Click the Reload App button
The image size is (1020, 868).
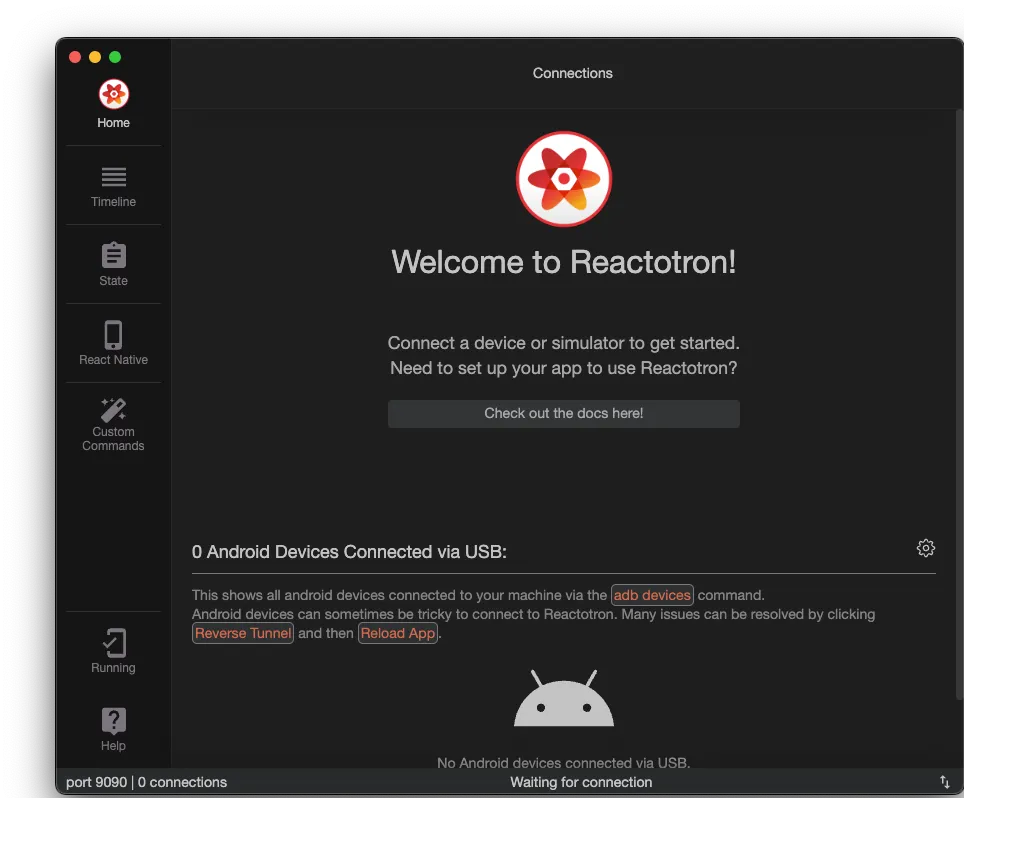pyautogui.click(x=397, y=633)
